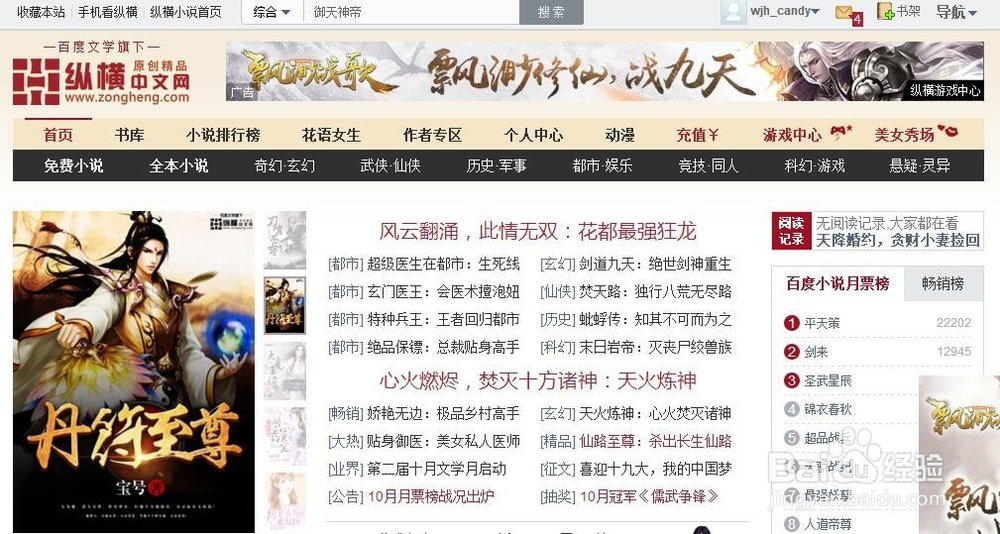
Task: Select the third faded cover thumbnail
Action: pos(285,371)
